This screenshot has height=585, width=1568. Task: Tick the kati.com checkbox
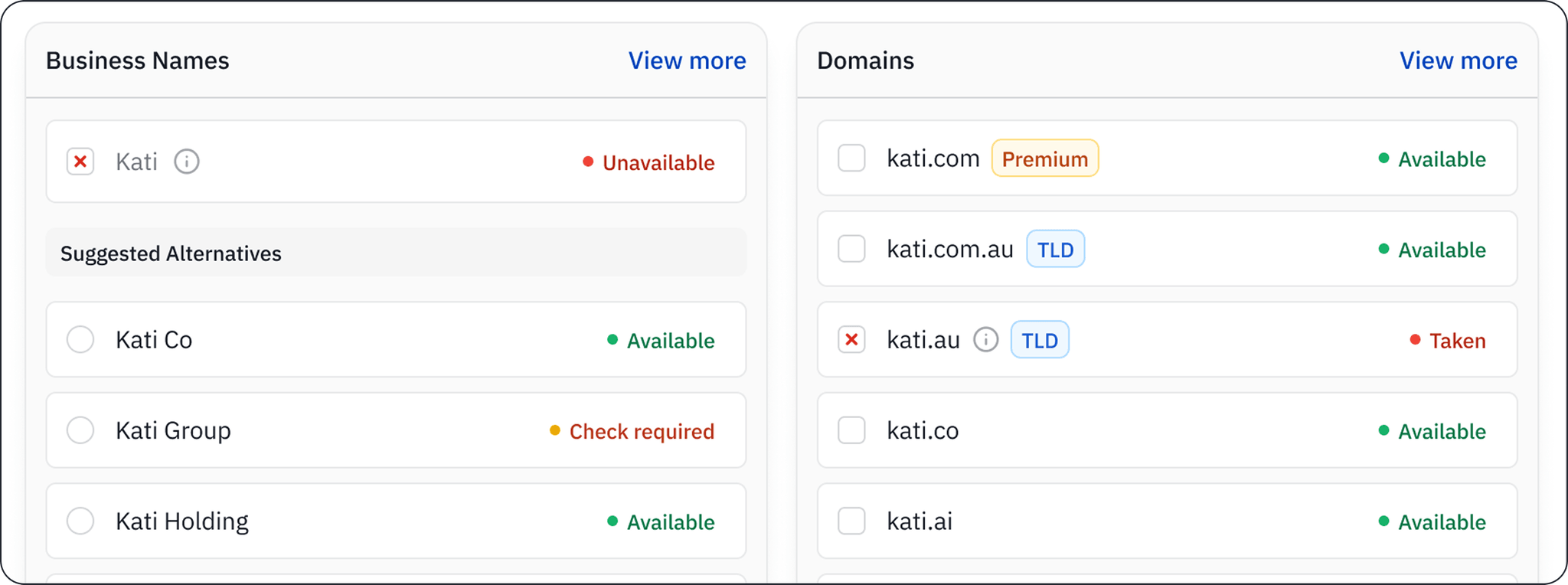(x=851, y=159)
